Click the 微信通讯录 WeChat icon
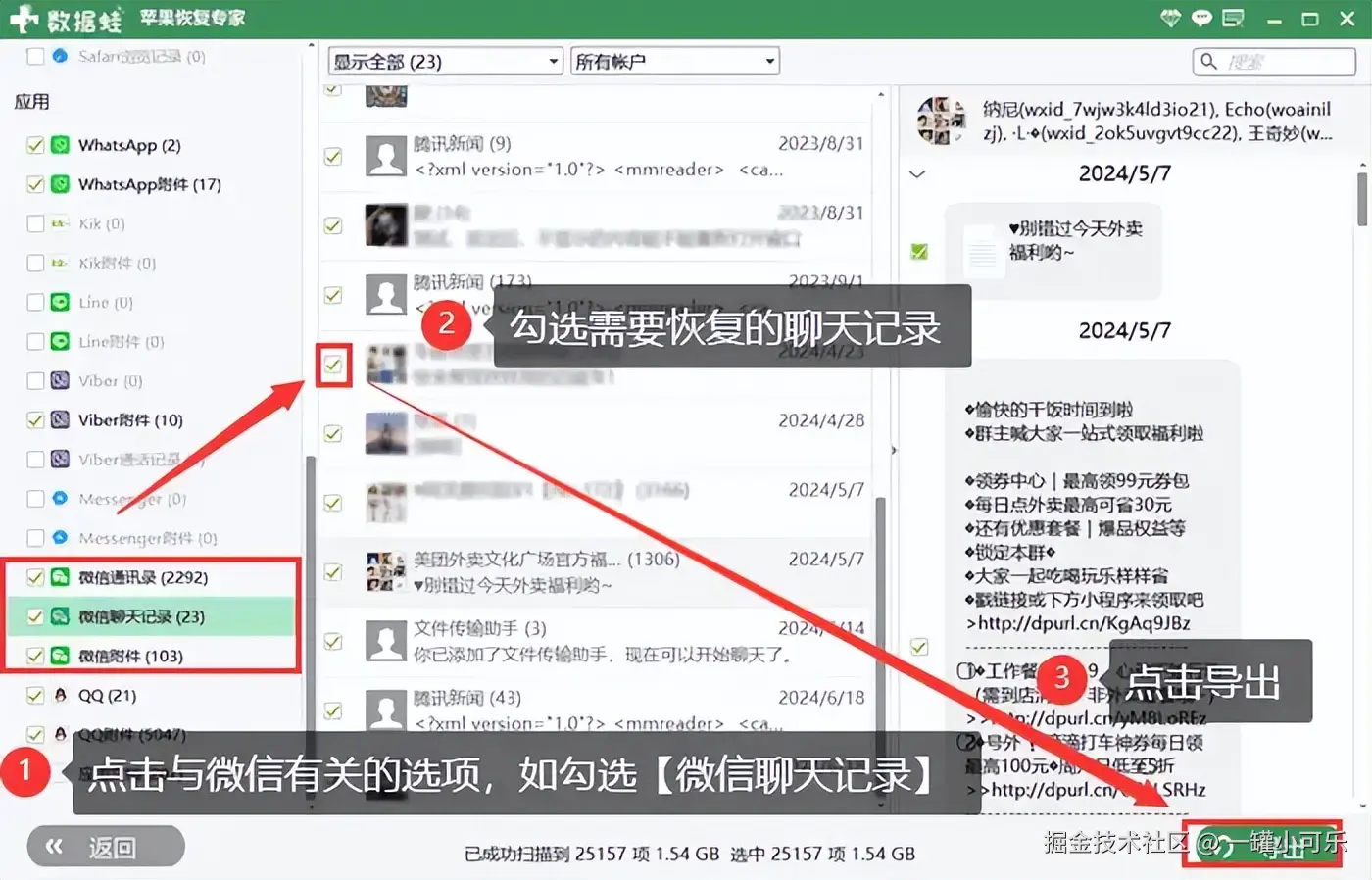This screenshot has height=880, width=1372. click(60, 577)
